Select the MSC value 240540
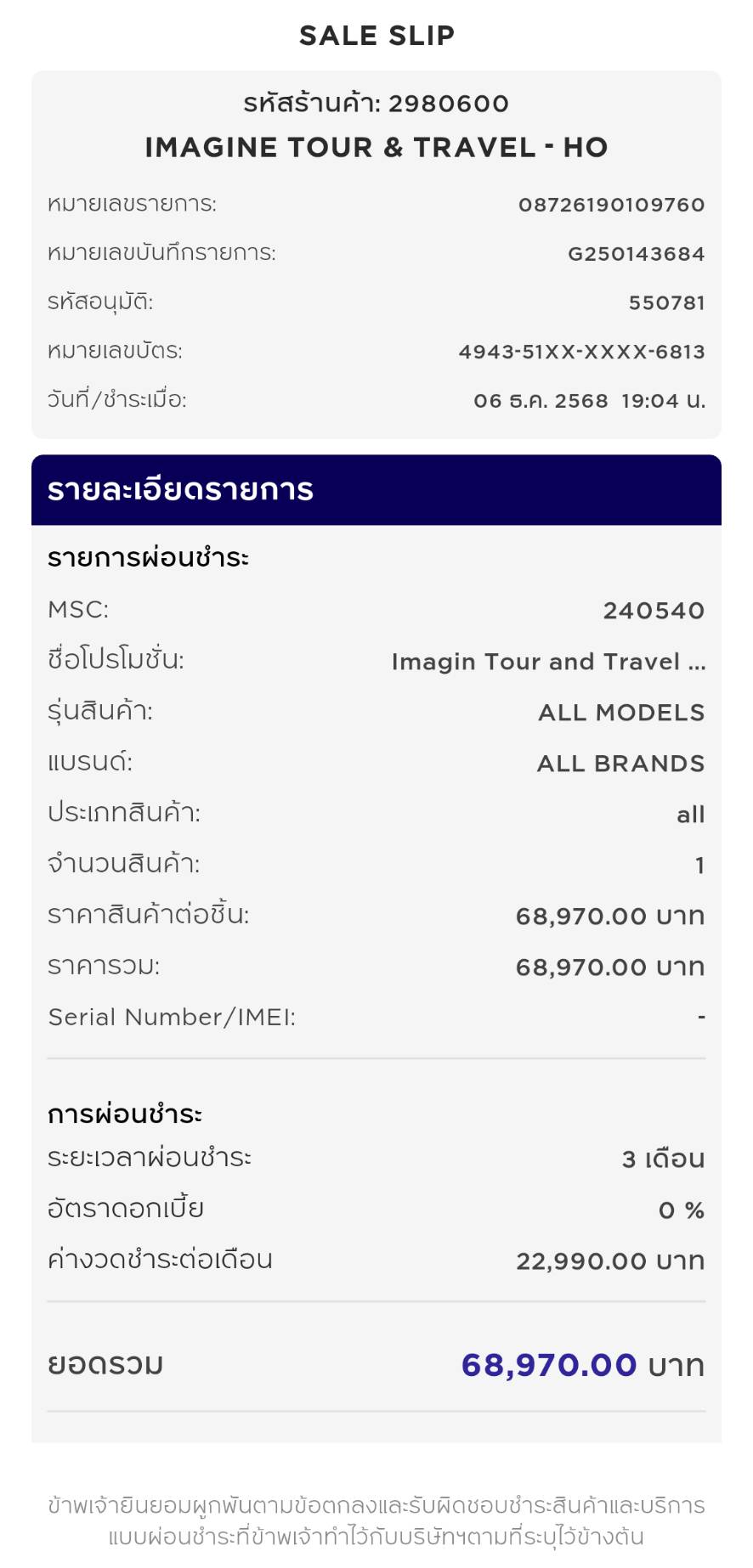The image size is (753, 1568). tap(654, 611)
